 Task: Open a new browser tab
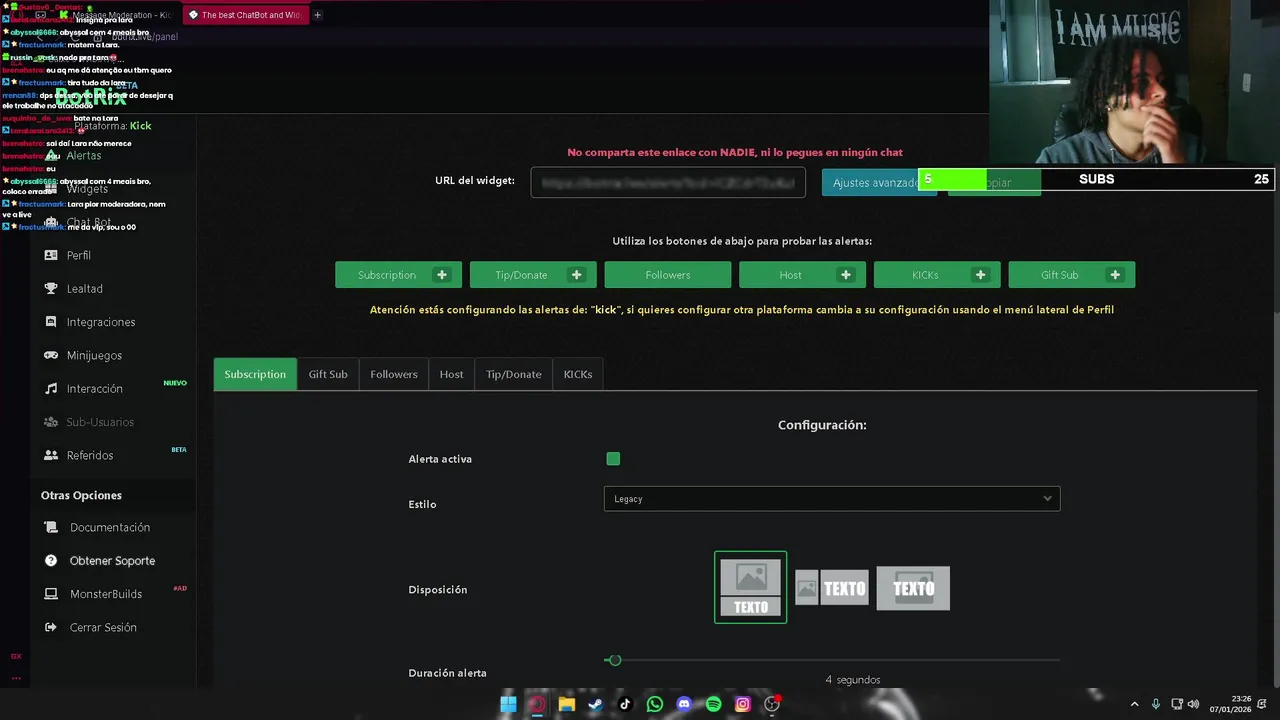click(318, 15)
